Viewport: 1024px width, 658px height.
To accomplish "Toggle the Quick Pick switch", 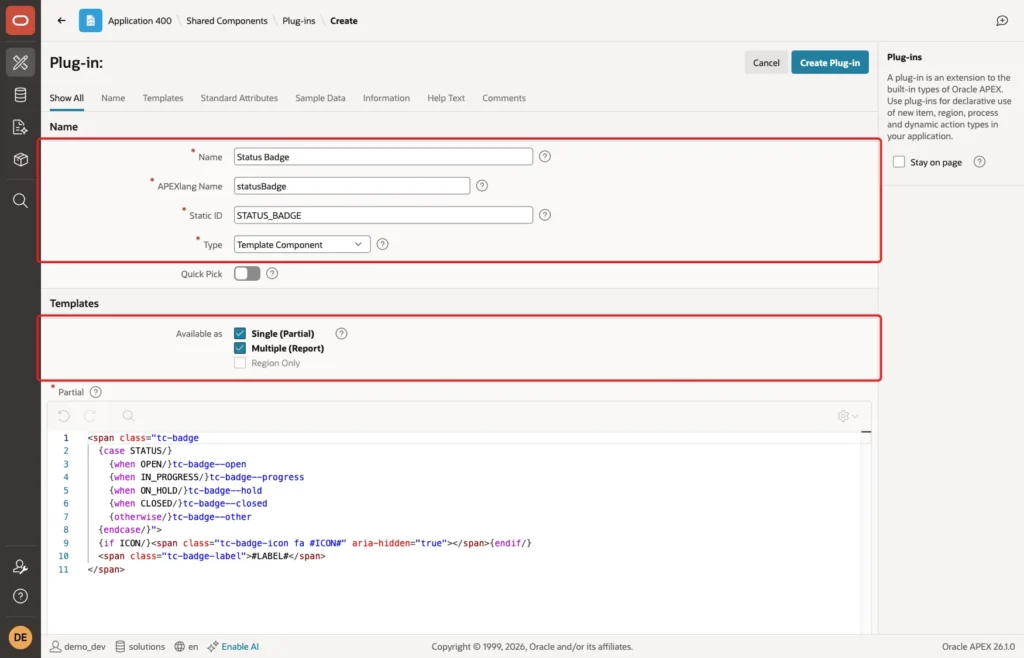I will pyautogui.click(x=247, y=274).
